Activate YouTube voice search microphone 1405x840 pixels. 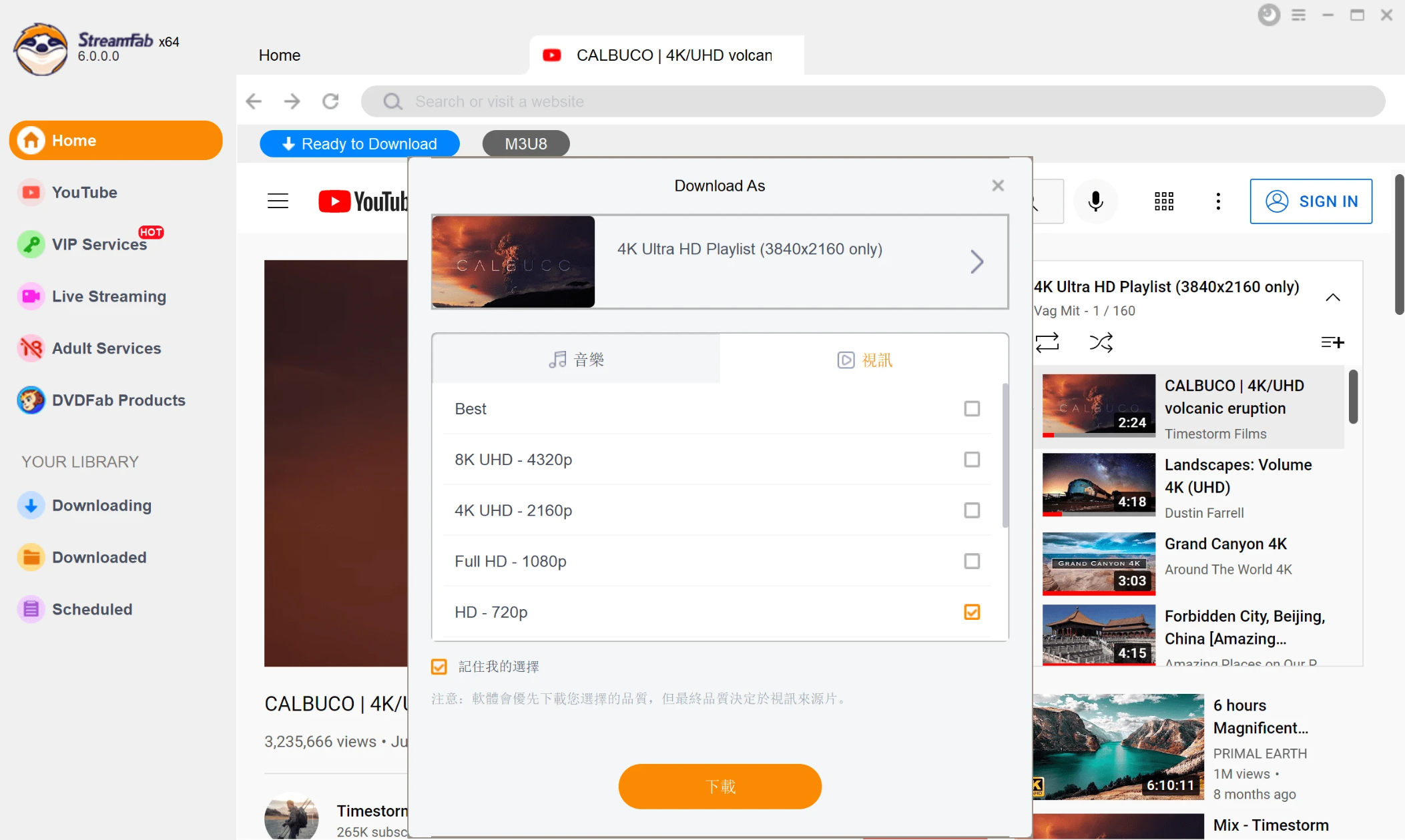pyautogui.click(x=1095, y=201)
